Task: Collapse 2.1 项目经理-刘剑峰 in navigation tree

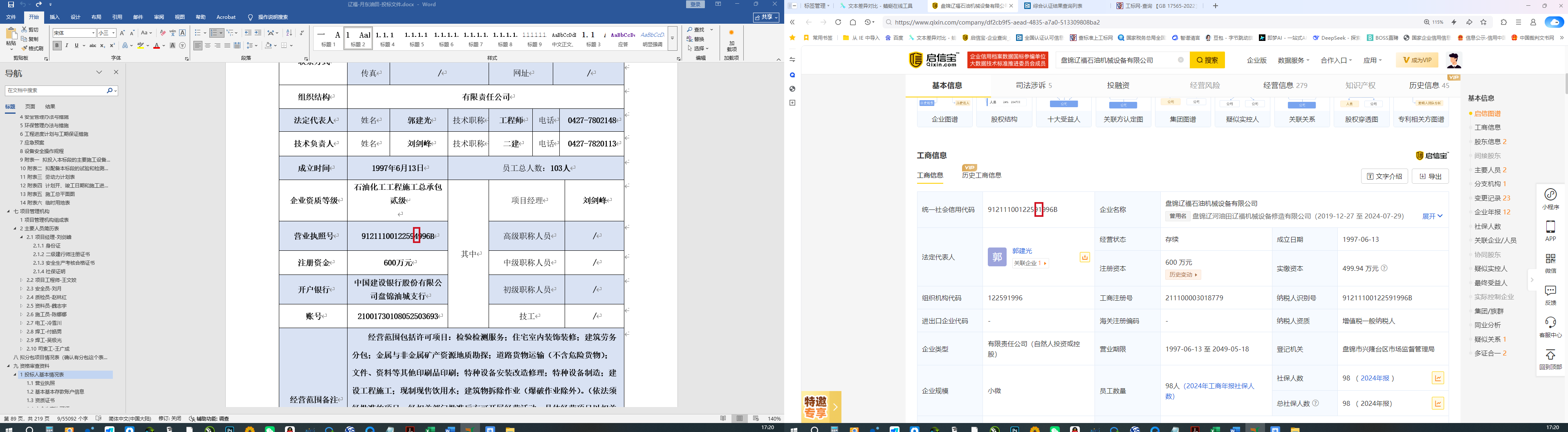Action: (x=21, y=237)
